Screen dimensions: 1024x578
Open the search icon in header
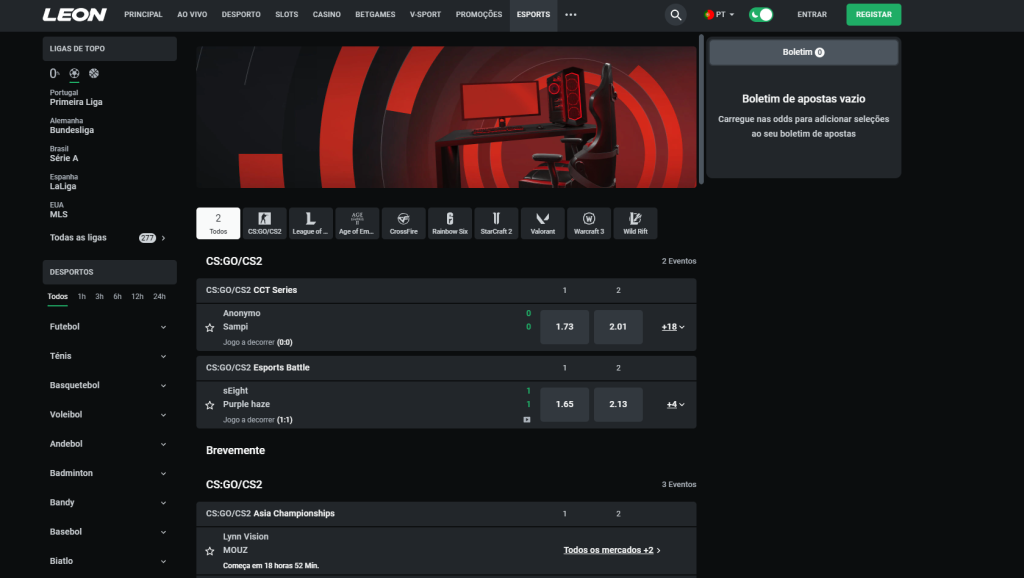point(675,14)
